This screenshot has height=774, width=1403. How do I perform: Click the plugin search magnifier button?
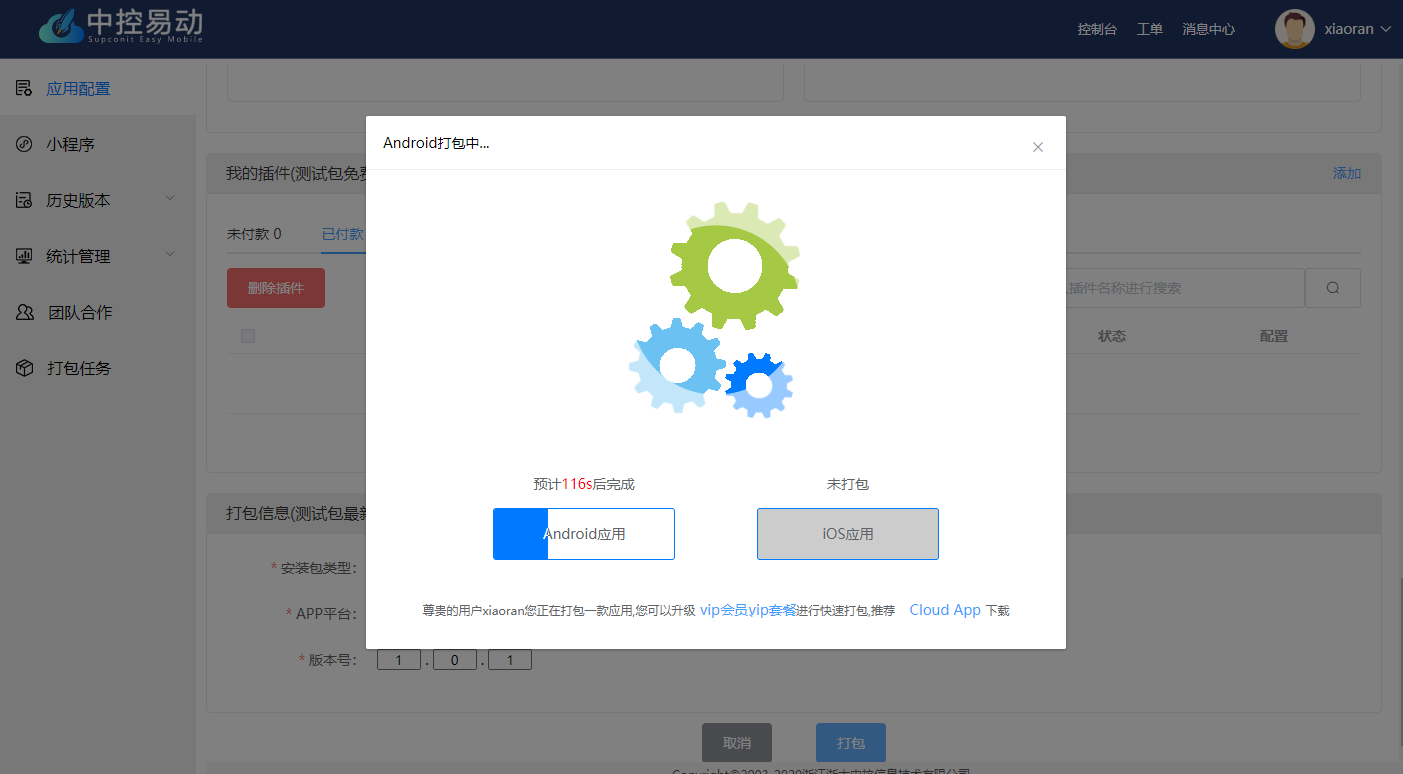[1333, 288]
